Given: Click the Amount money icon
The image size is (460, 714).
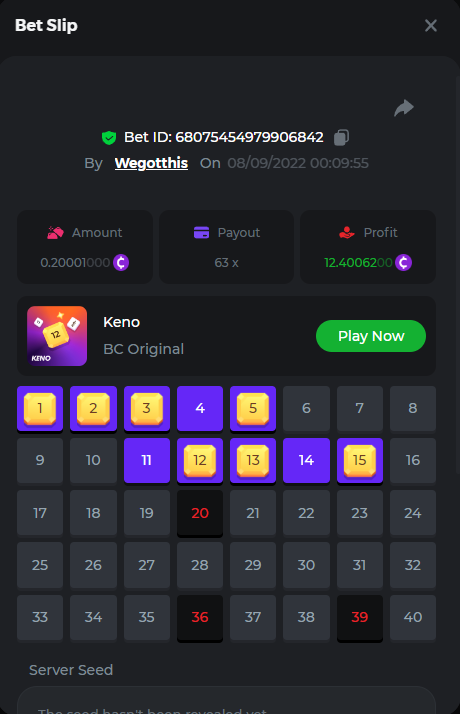Looking at the screenshot, I should 56,232.
